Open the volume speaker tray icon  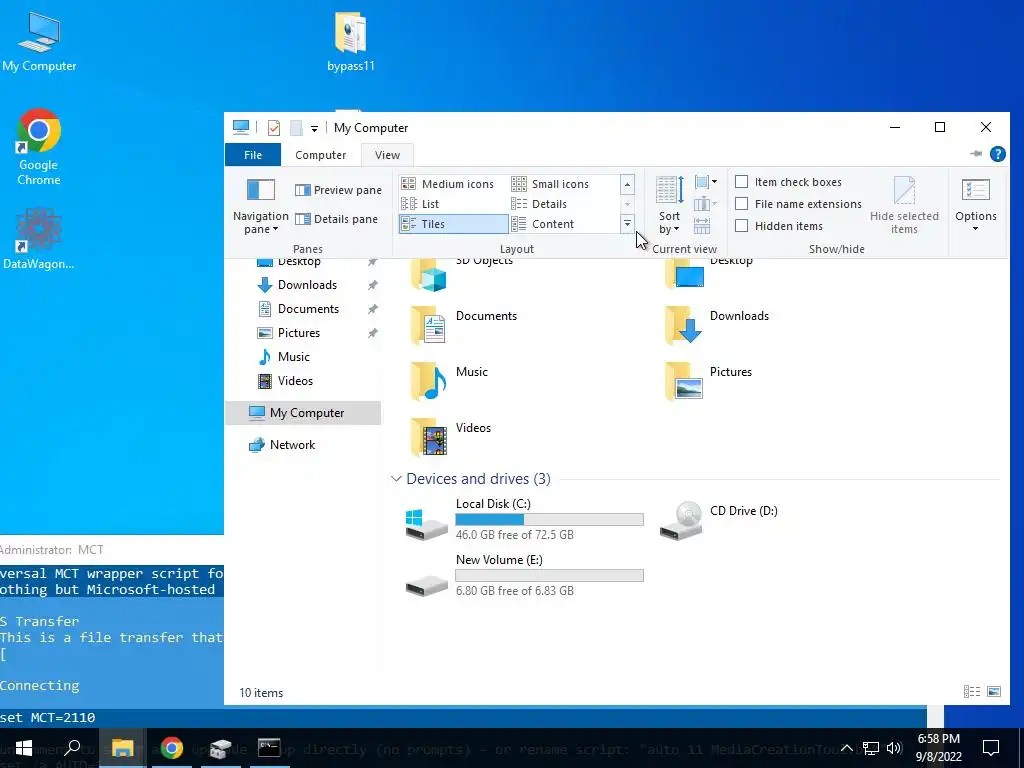[894, 748]
